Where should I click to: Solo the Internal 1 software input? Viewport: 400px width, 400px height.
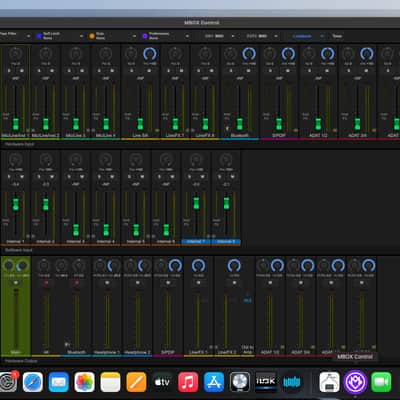tap(9, 177)
